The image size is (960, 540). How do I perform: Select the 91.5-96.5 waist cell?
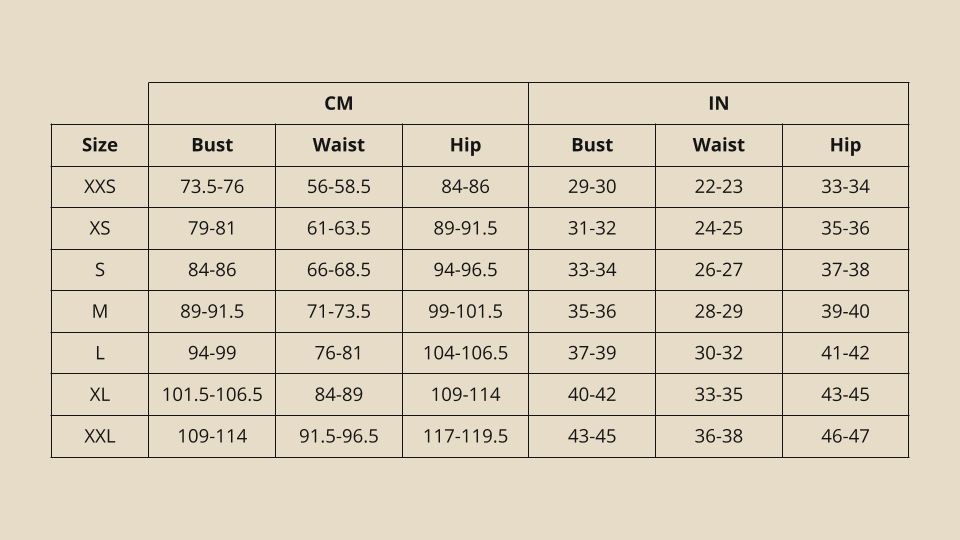point(339,437)
